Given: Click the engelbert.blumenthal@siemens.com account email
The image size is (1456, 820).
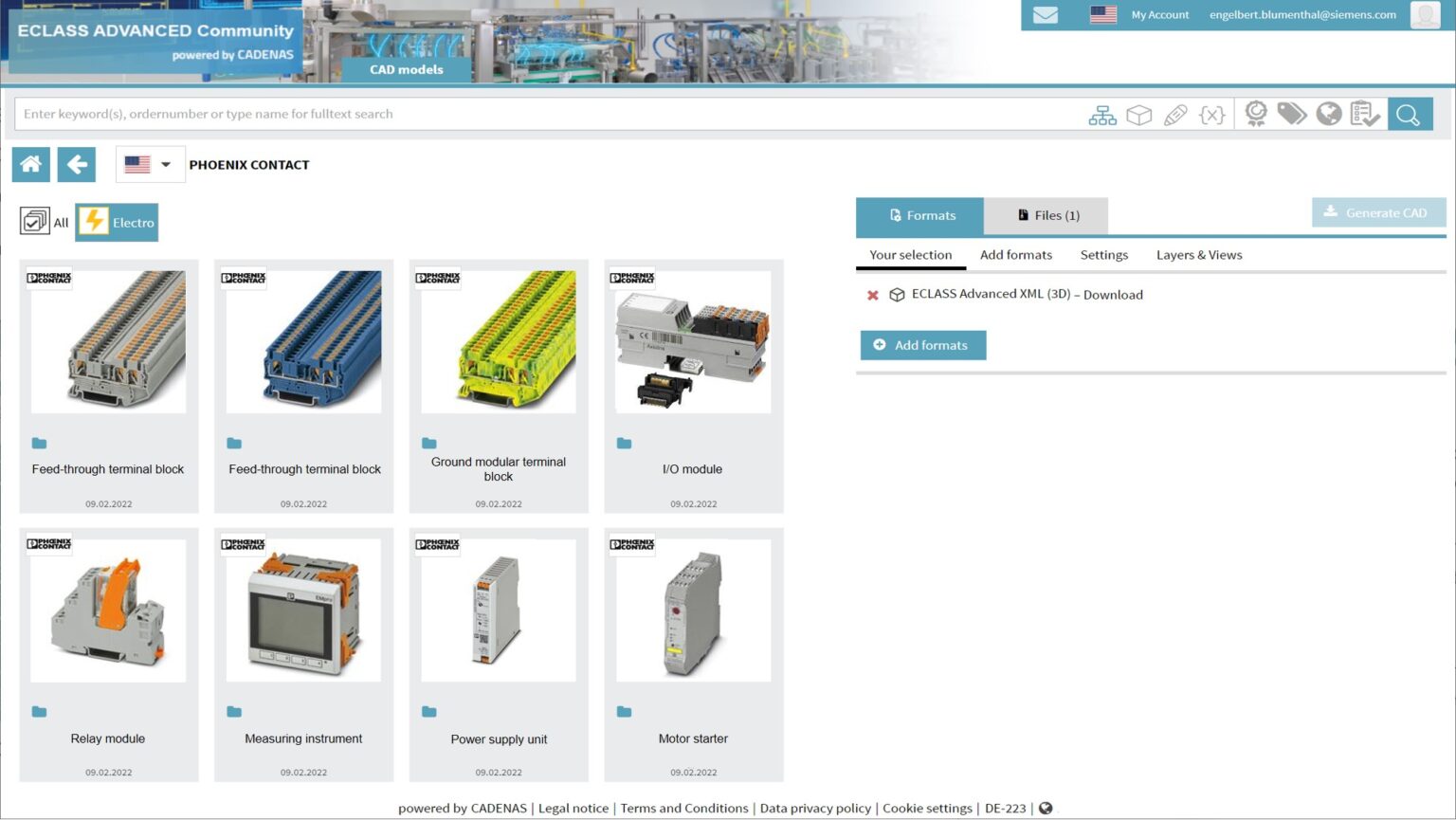Looking at the screenshot, I should click(1302, 15).
